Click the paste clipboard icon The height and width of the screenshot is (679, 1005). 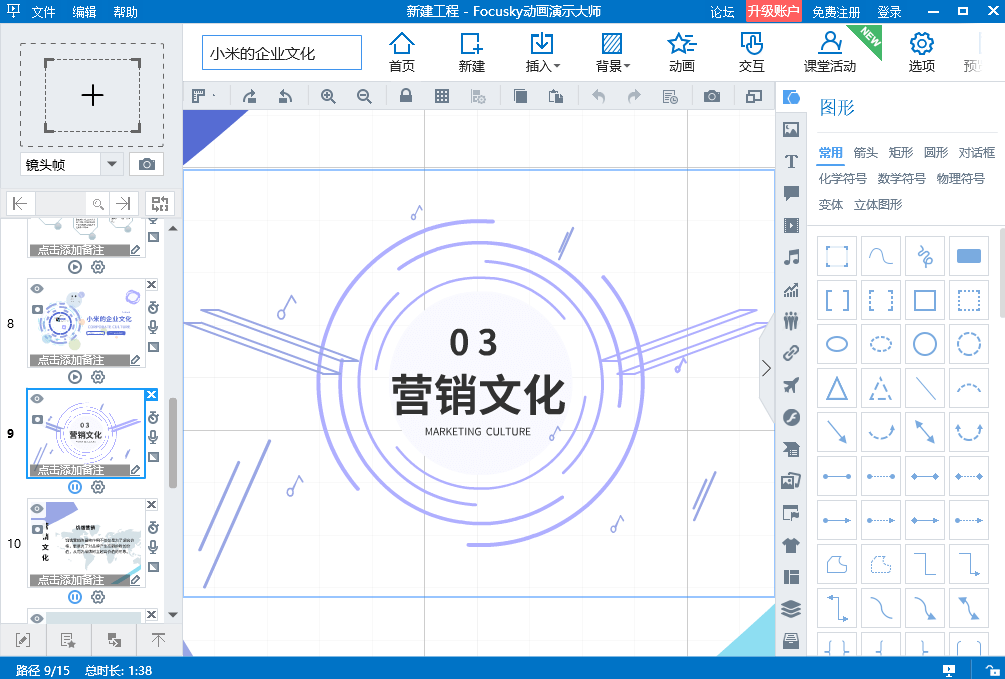(x=556, y=96)
